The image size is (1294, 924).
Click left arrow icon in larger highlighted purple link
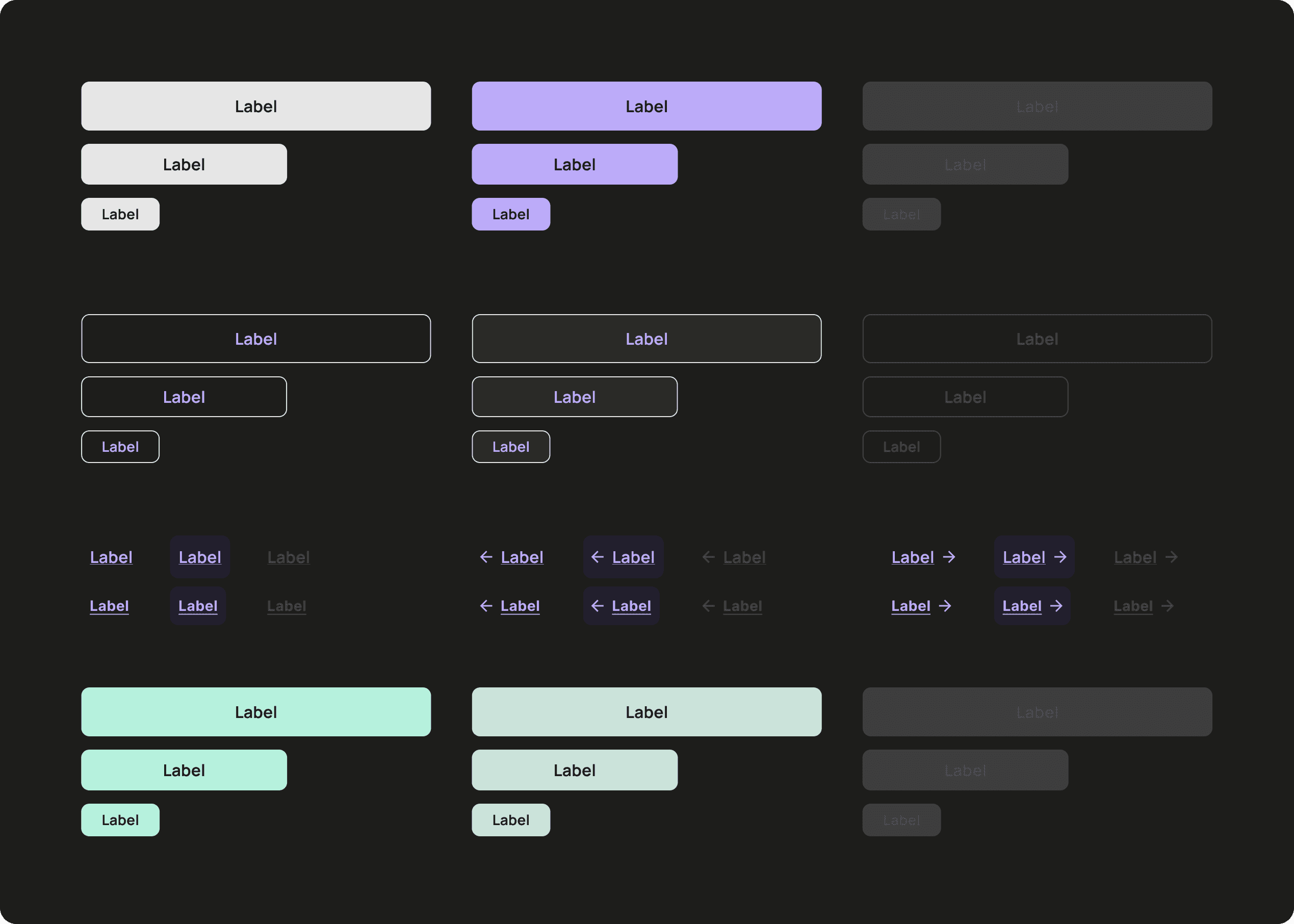point(597,557)
